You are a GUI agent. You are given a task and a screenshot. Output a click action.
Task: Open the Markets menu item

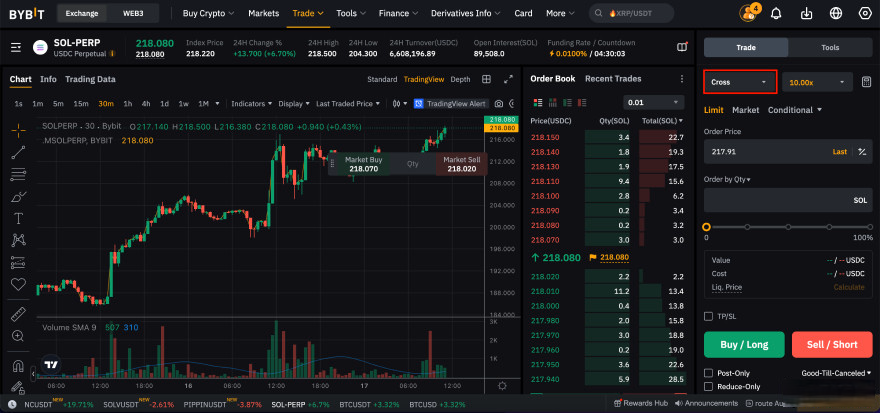click(x=264, y=13)
